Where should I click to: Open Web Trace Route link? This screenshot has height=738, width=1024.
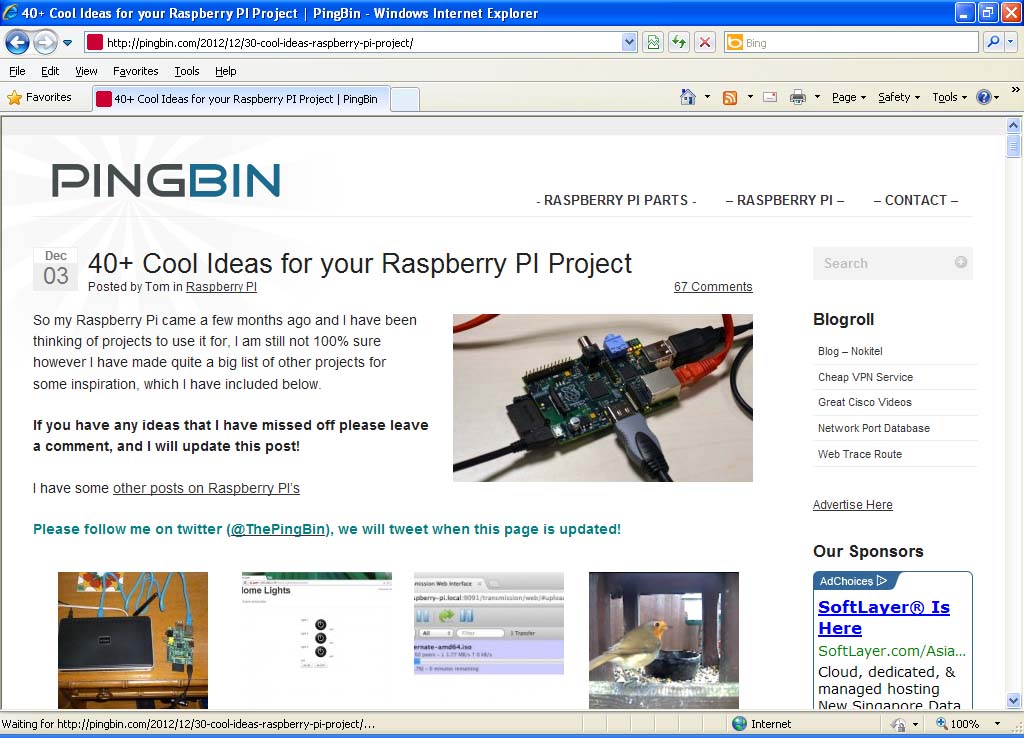click(x=859, y=454)
